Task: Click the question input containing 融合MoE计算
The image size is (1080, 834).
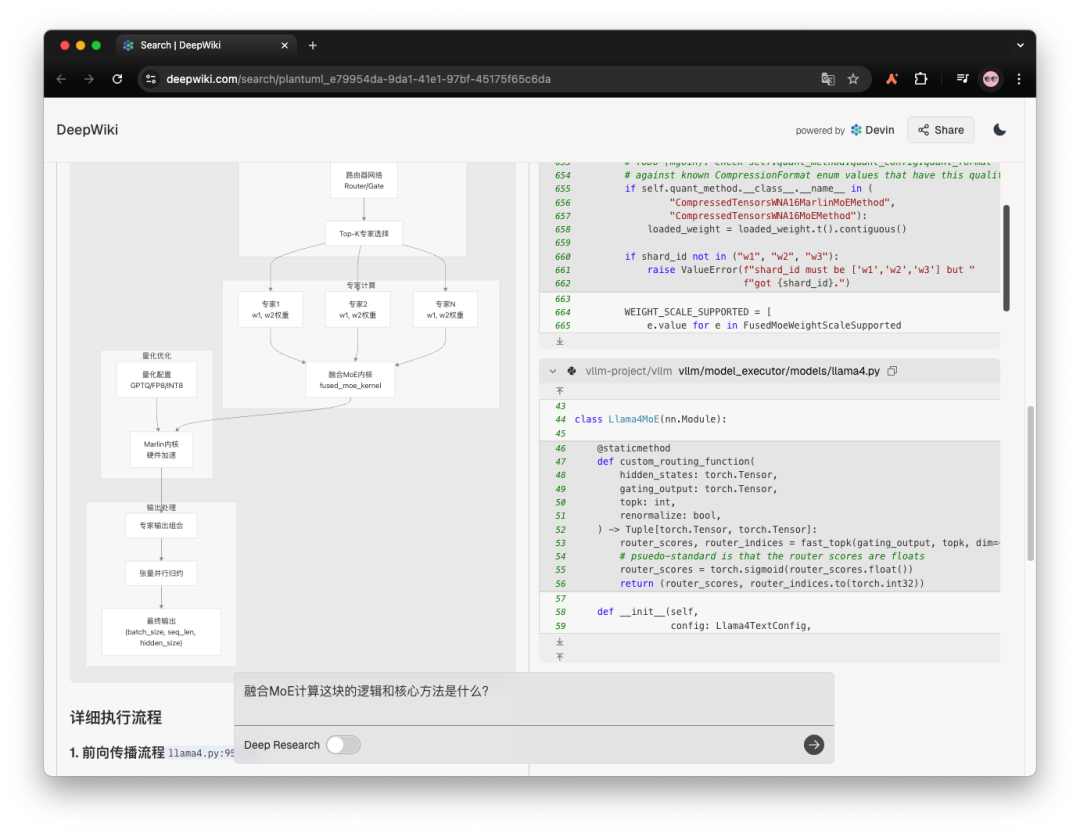Action: point(534,698)
